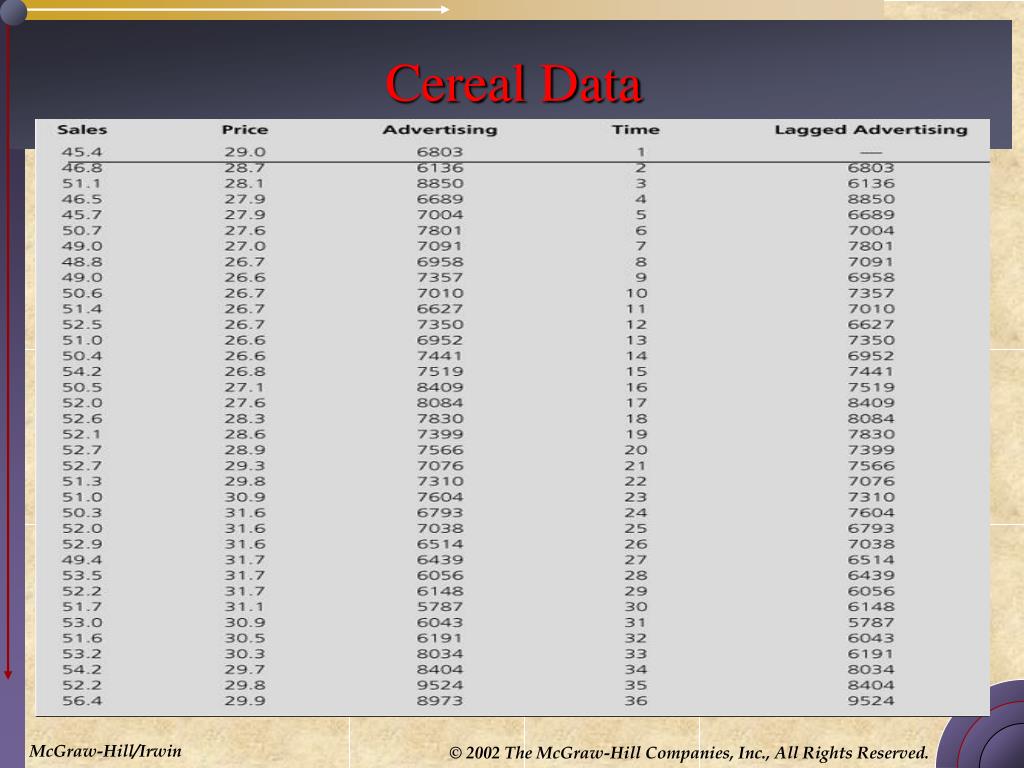Click the Sales value 52.5
The image size is (1024, 768).
coord(82,325)
